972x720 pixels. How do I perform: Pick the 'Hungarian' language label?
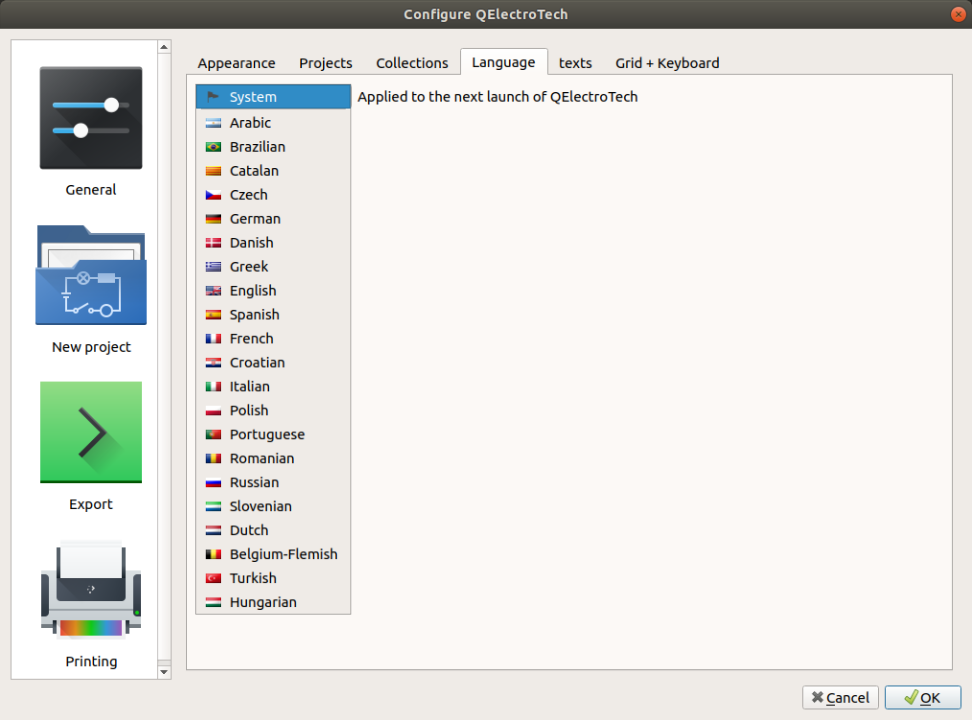(x=263, y=603)
